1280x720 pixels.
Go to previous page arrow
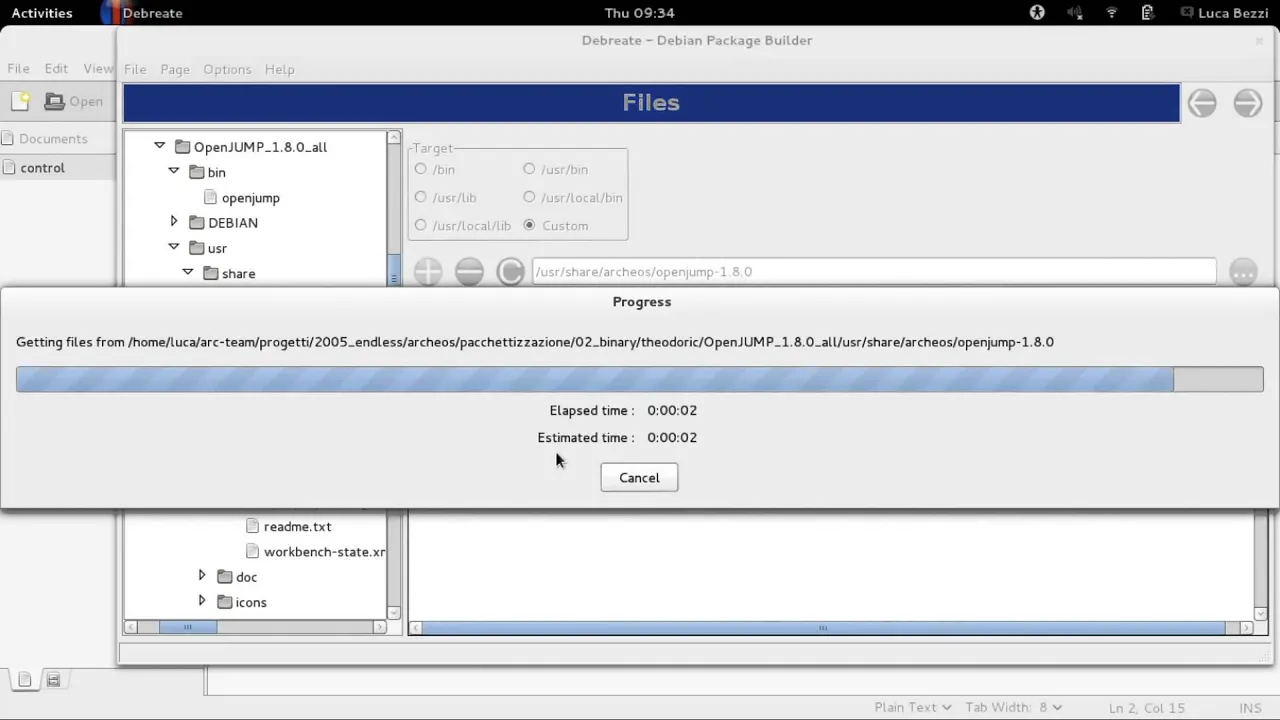pyautogui.click(x=1202, y=103)
